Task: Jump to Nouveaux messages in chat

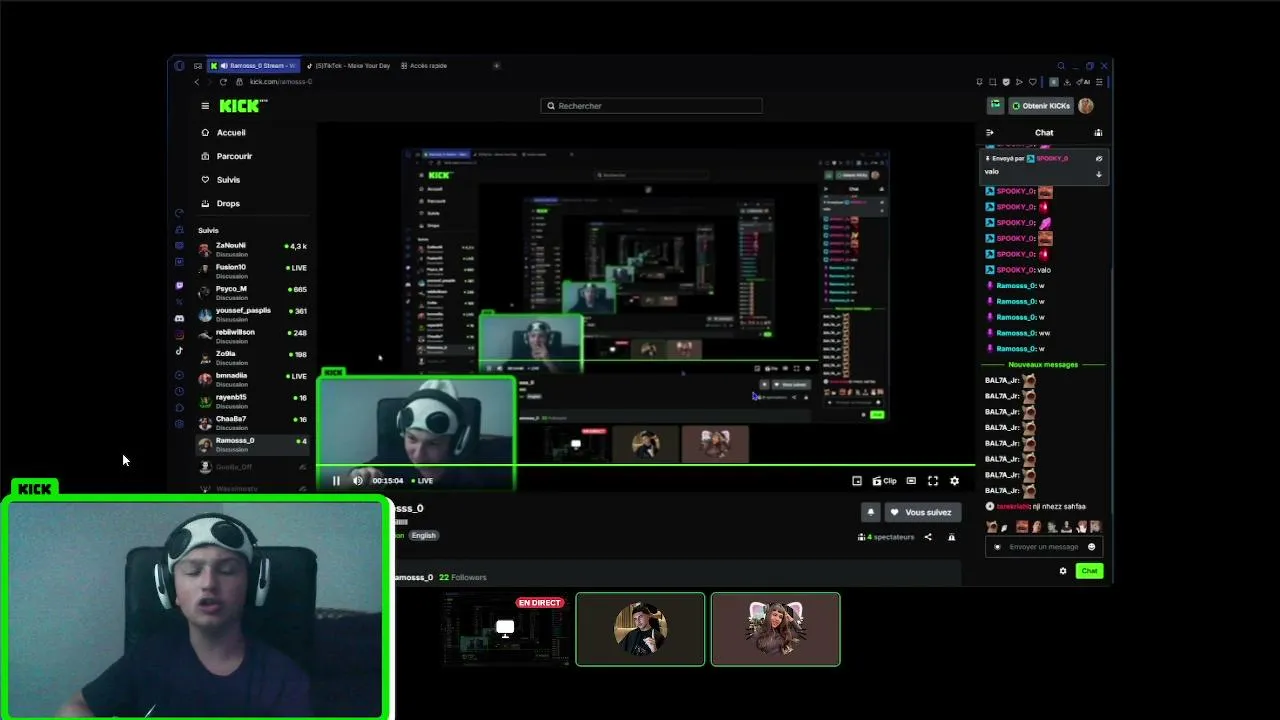Action: click(1043, 365)
